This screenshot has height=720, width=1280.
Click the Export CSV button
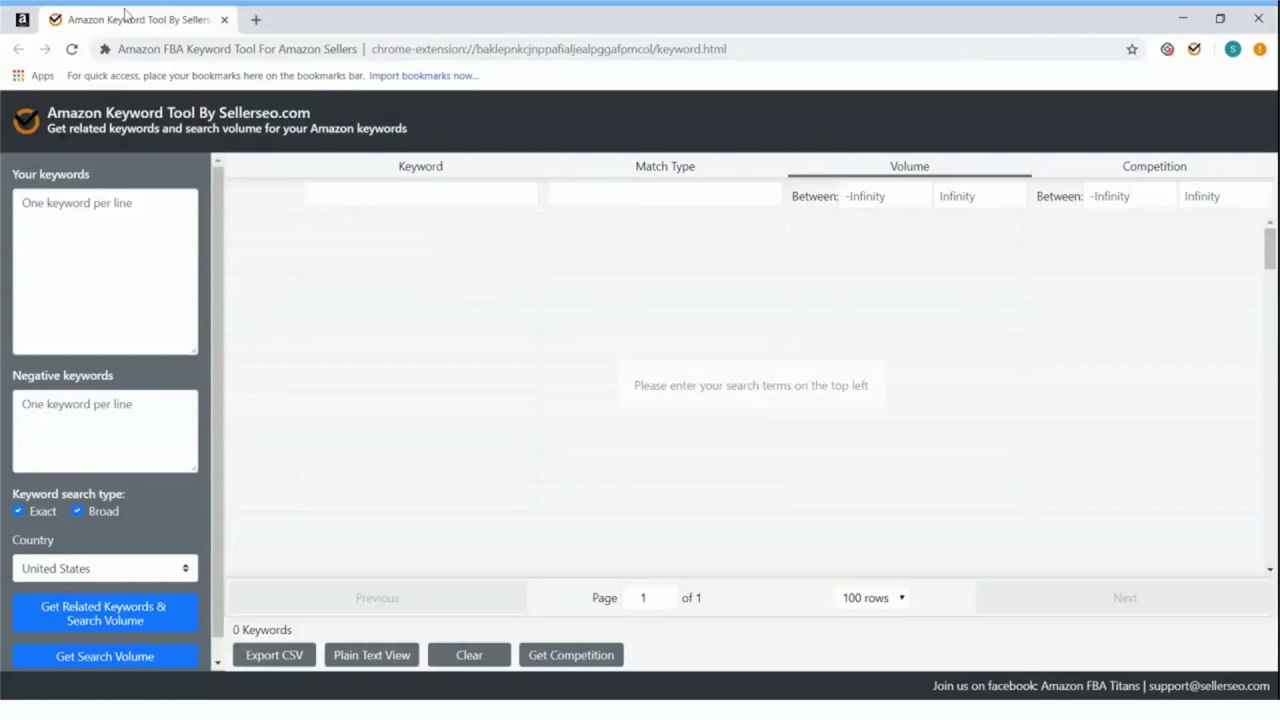(x=274, y=655)
